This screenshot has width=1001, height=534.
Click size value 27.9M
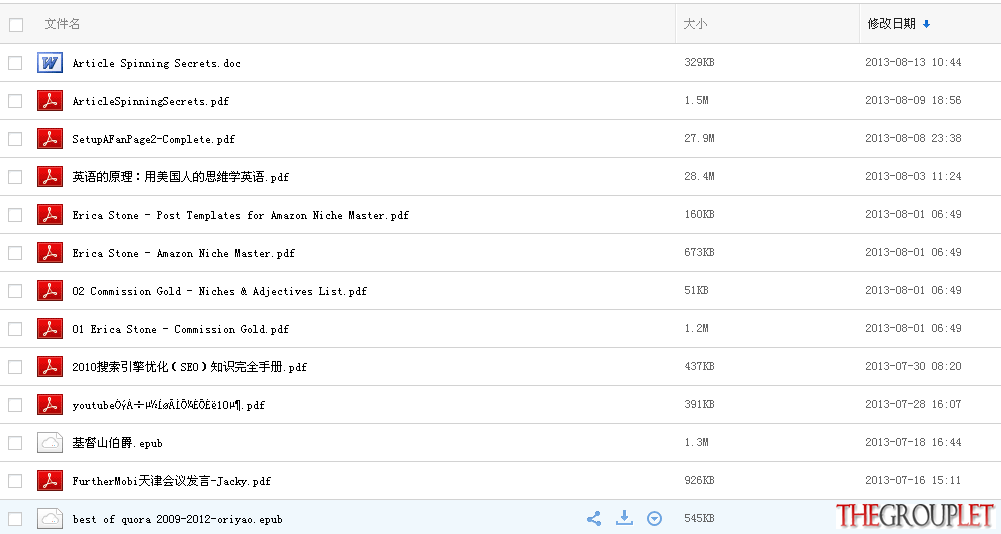[699, 138]
